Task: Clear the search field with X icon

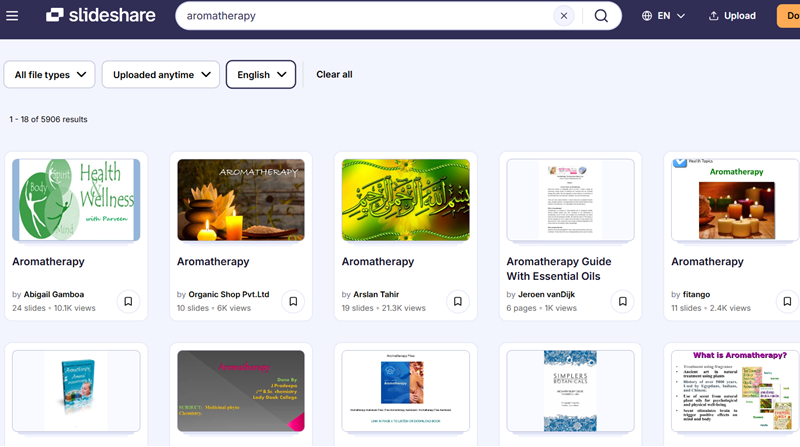Action: click(564, 16)
